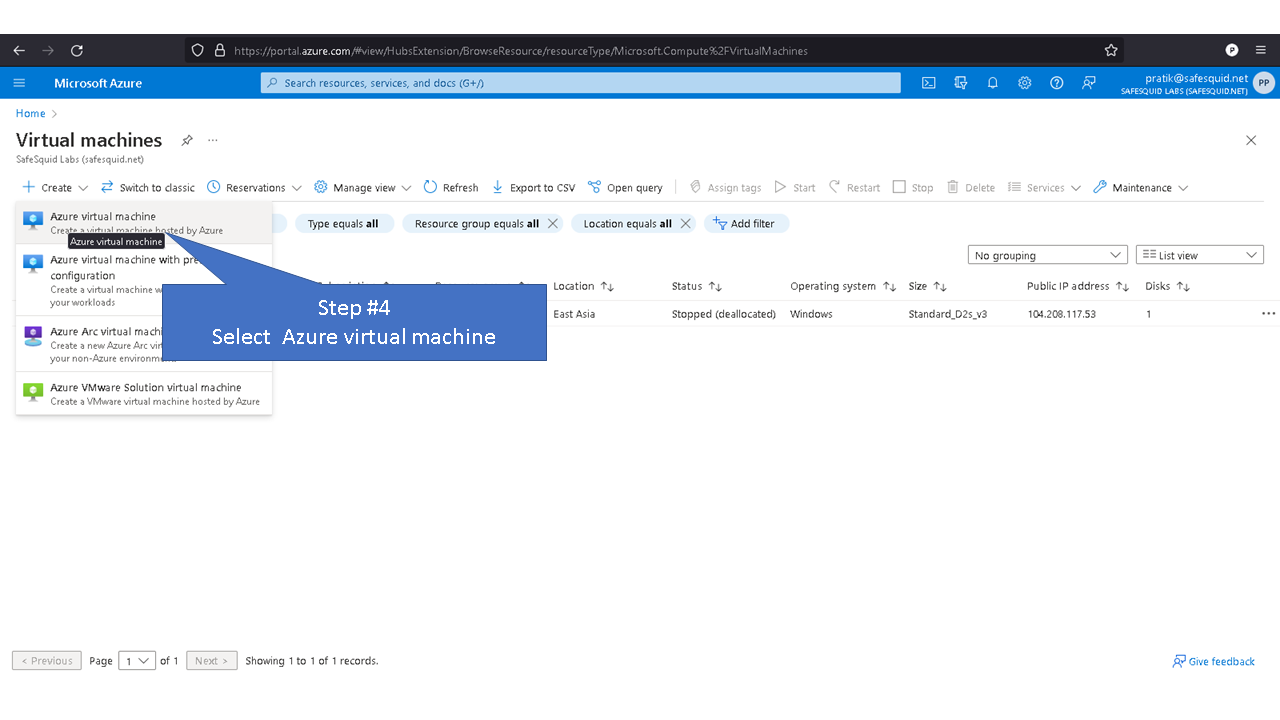
Task: Sort by Location column
Action: [583, 286]
